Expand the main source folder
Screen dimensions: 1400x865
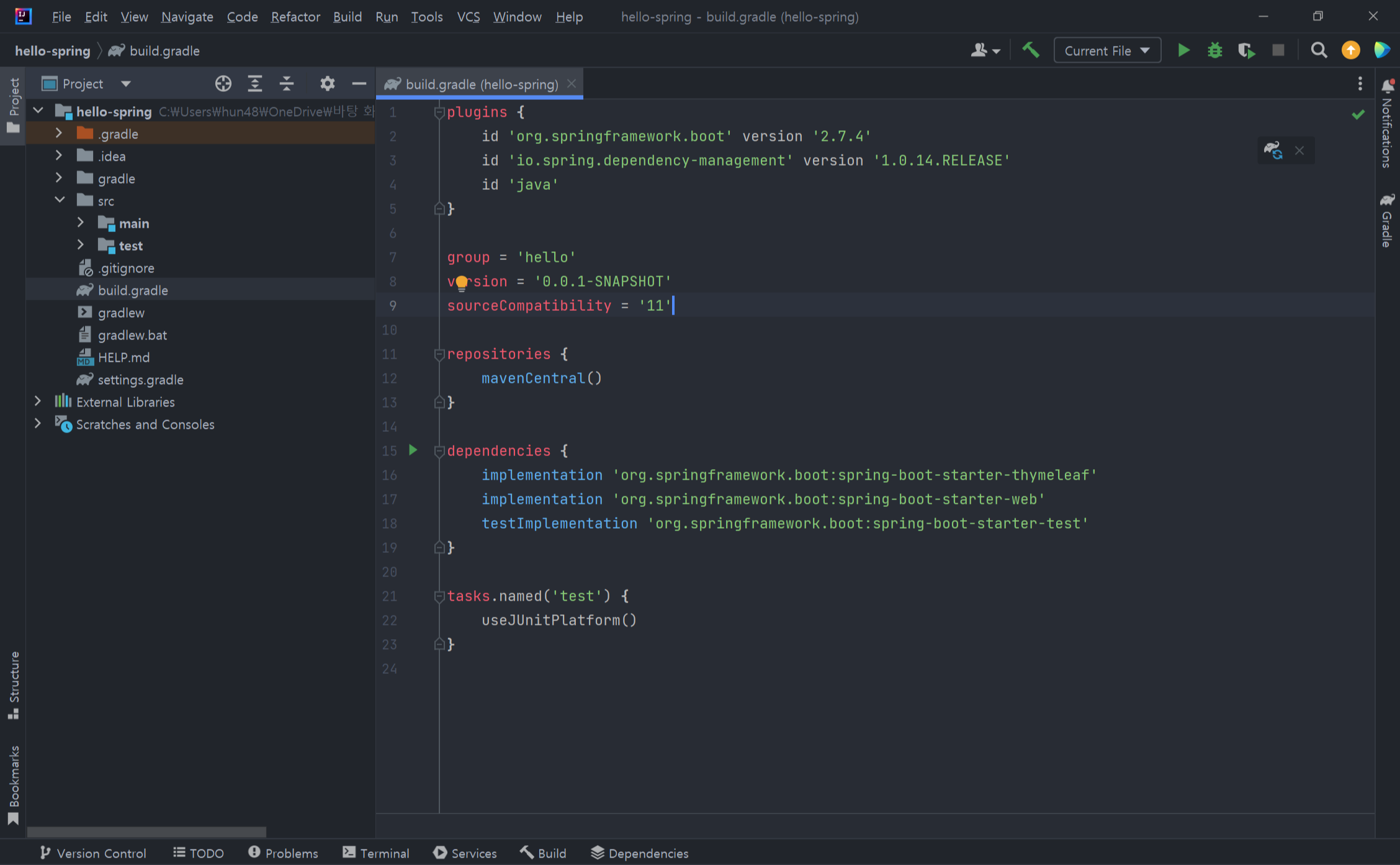80,223
